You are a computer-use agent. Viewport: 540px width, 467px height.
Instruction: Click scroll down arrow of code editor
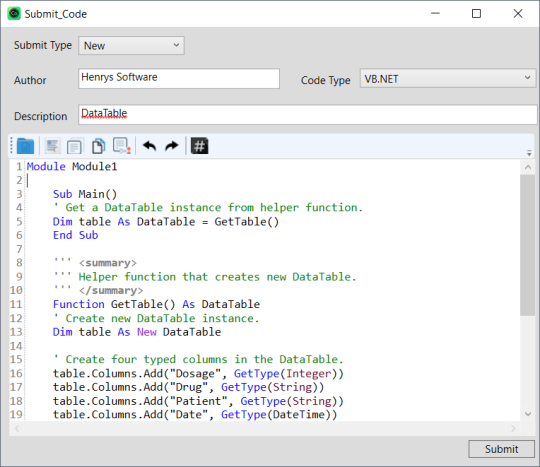528,414
